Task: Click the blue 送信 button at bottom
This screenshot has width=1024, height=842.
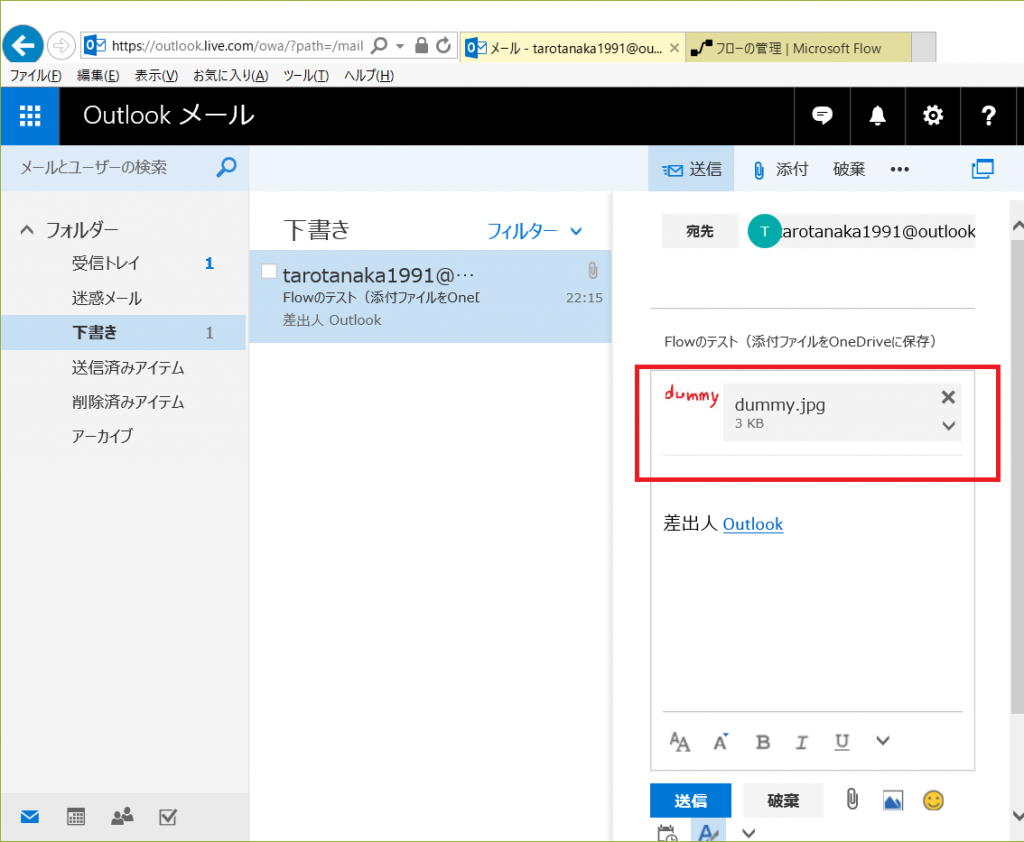Action: [x=690, y=800]
